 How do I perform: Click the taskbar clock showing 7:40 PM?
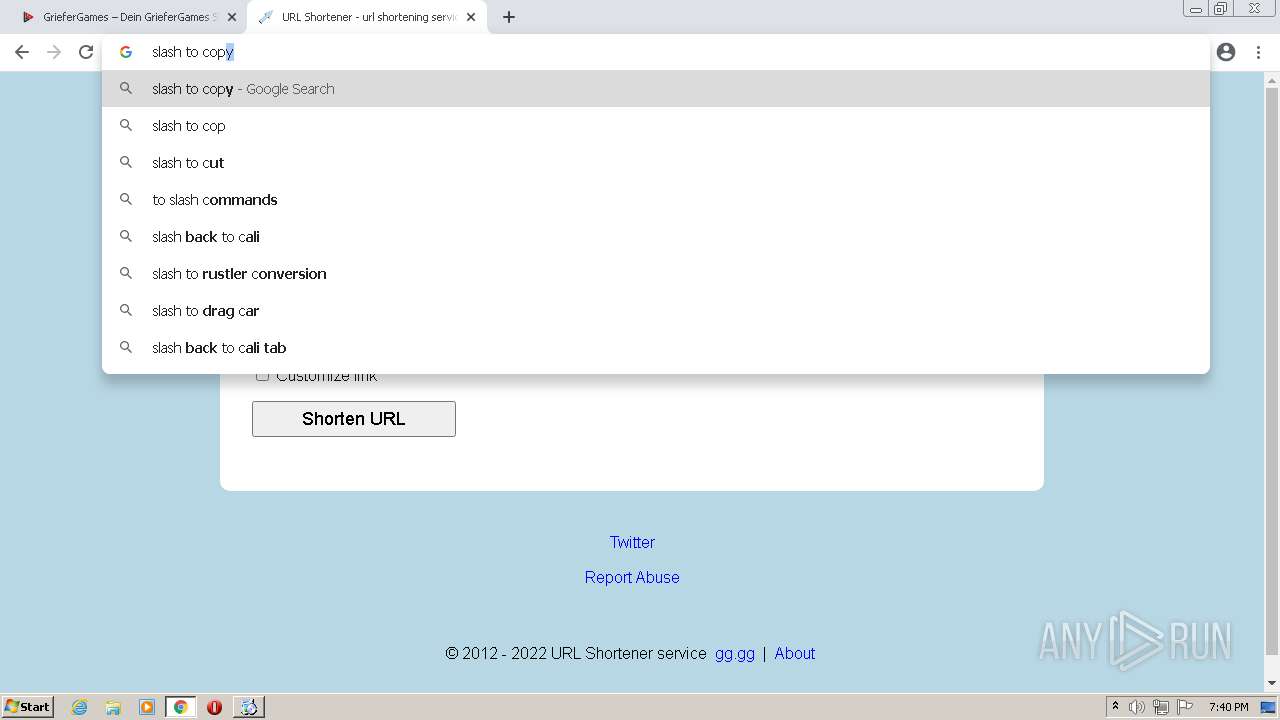pyautogui.click(x=1229, y=707)
